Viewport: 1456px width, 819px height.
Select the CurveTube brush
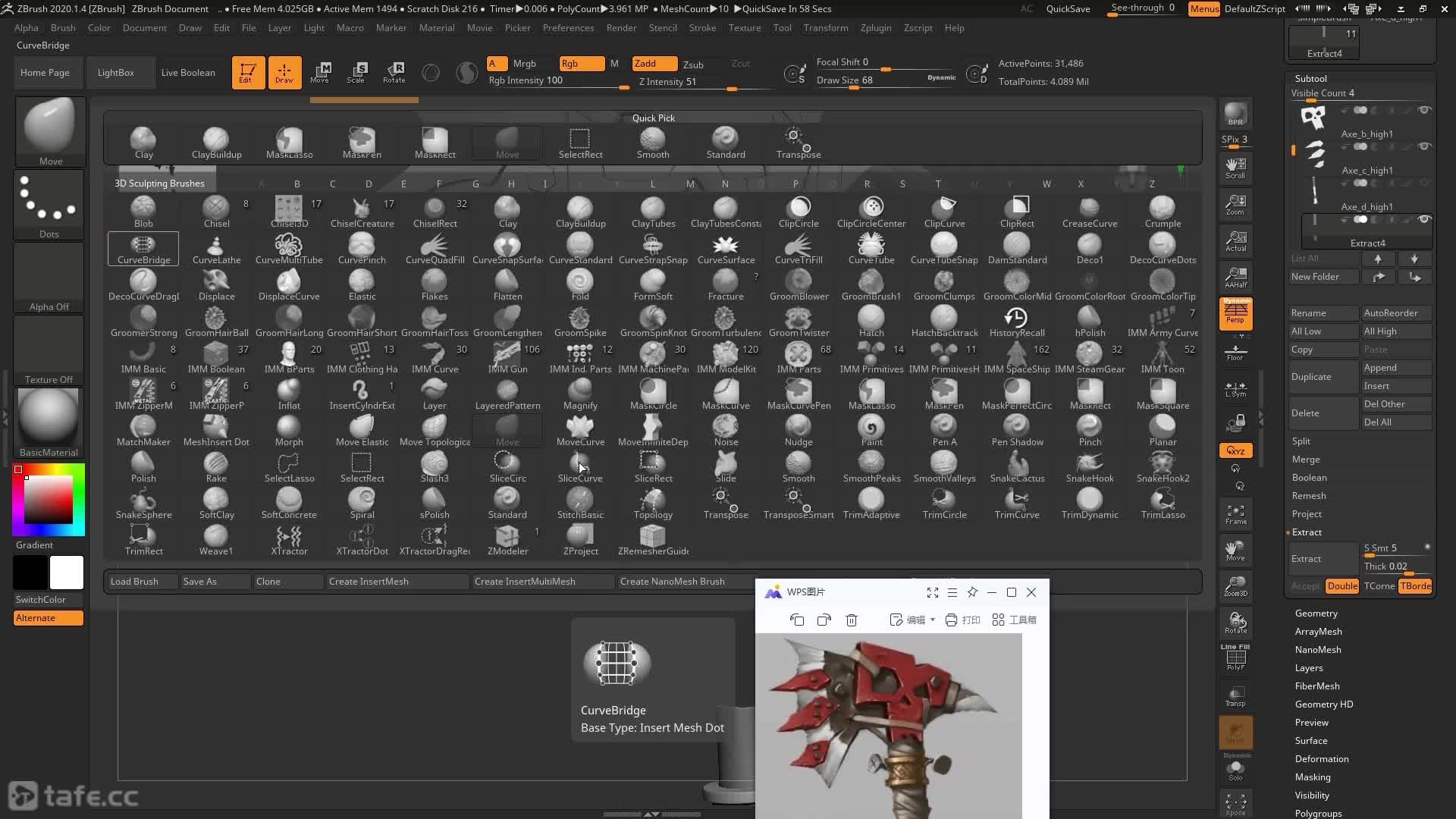point(871,249)
